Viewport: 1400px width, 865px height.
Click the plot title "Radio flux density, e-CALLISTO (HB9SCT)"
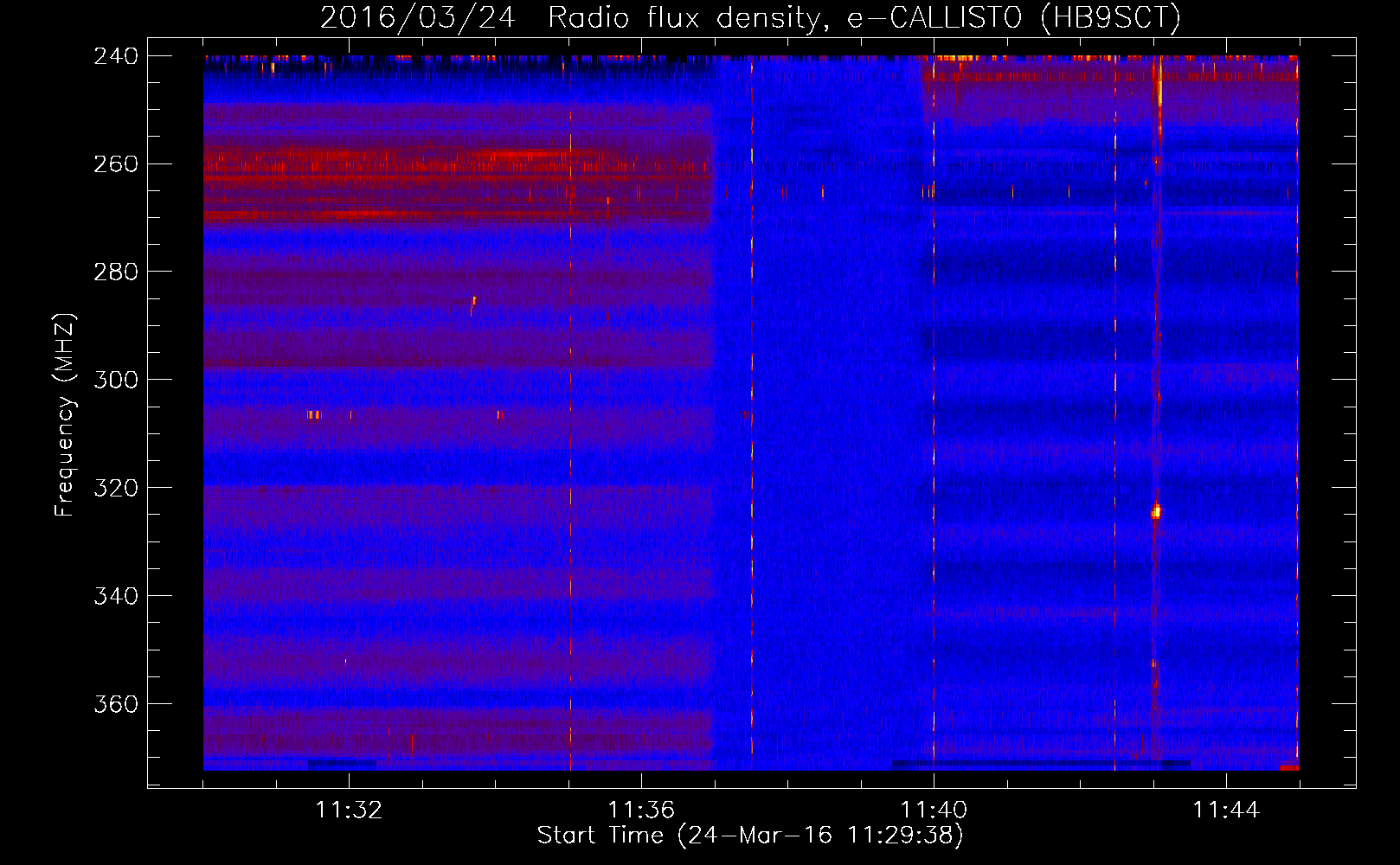point(864,17)
